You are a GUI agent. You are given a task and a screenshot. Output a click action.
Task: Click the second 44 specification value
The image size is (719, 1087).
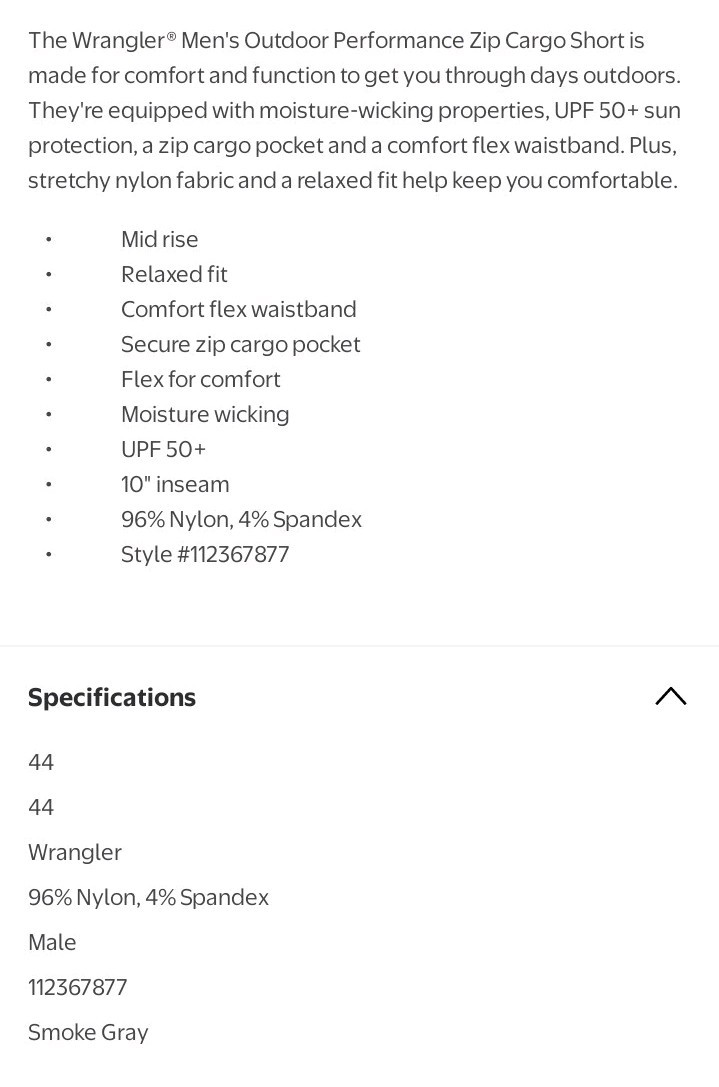tap(41, 808)
